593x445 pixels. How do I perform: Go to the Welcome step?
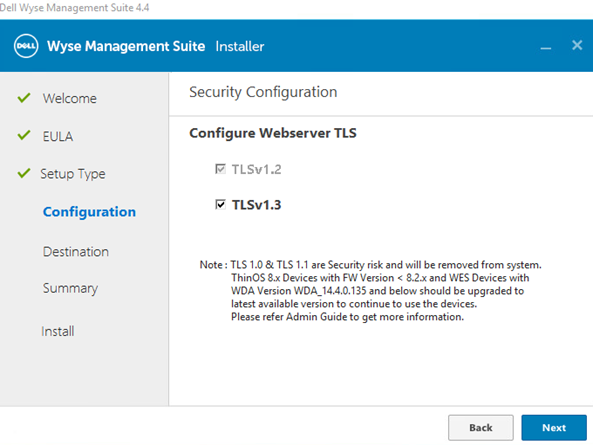coord(70,98)
